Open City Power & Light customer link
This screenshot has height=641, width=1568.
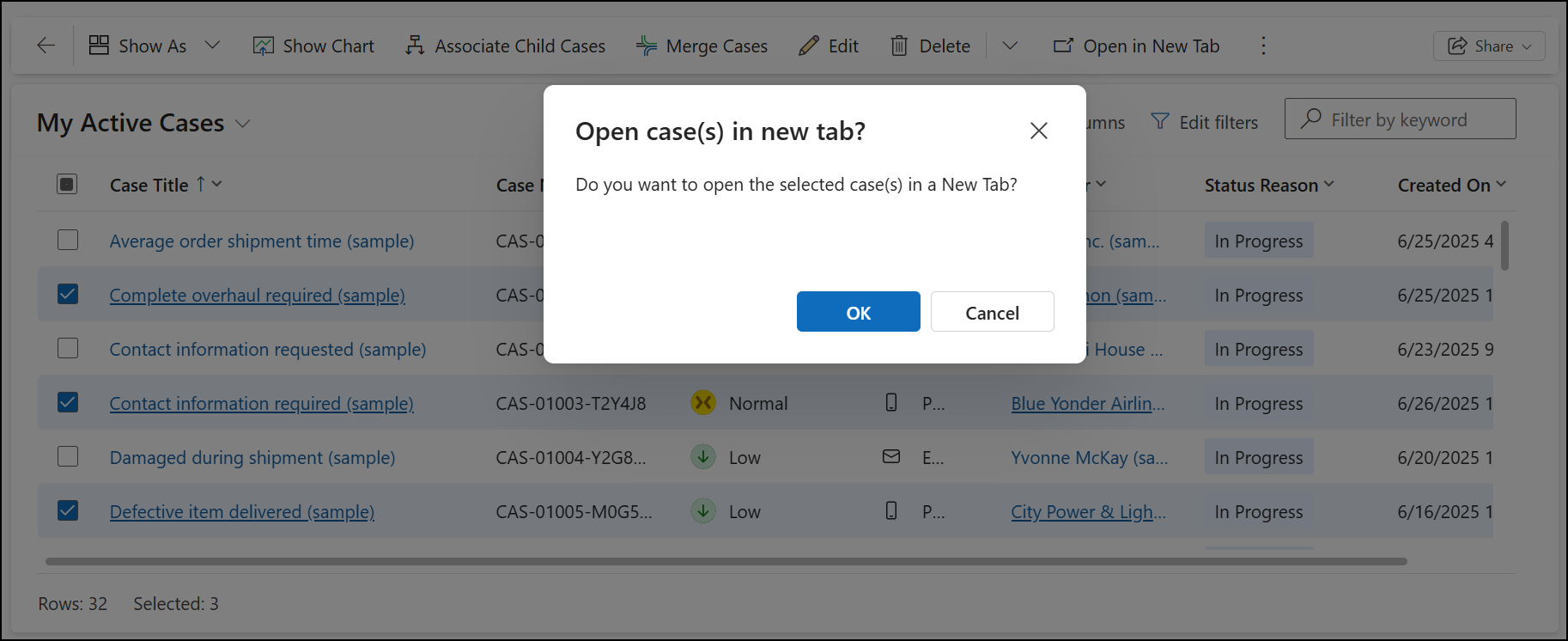point(1089,512)
